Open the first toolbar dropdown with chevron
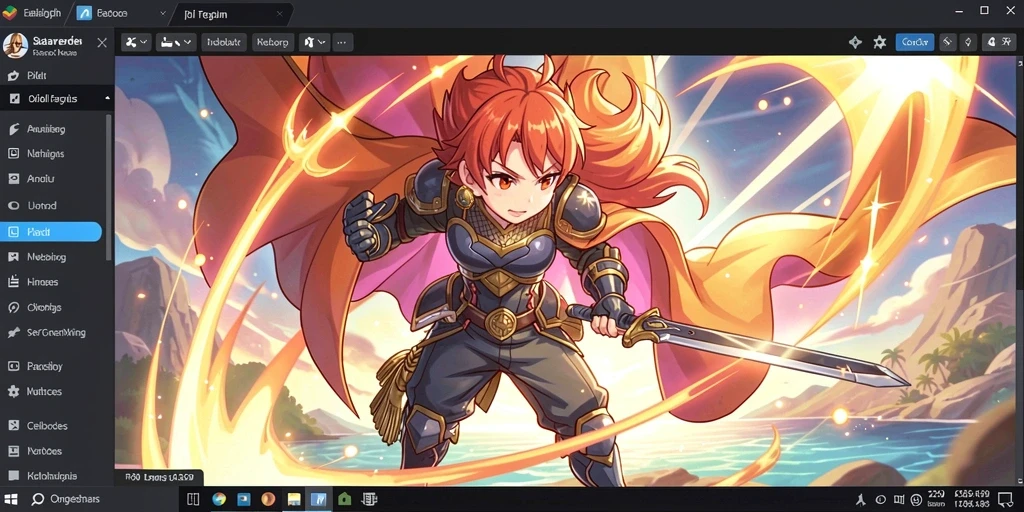 click(137, 42)
